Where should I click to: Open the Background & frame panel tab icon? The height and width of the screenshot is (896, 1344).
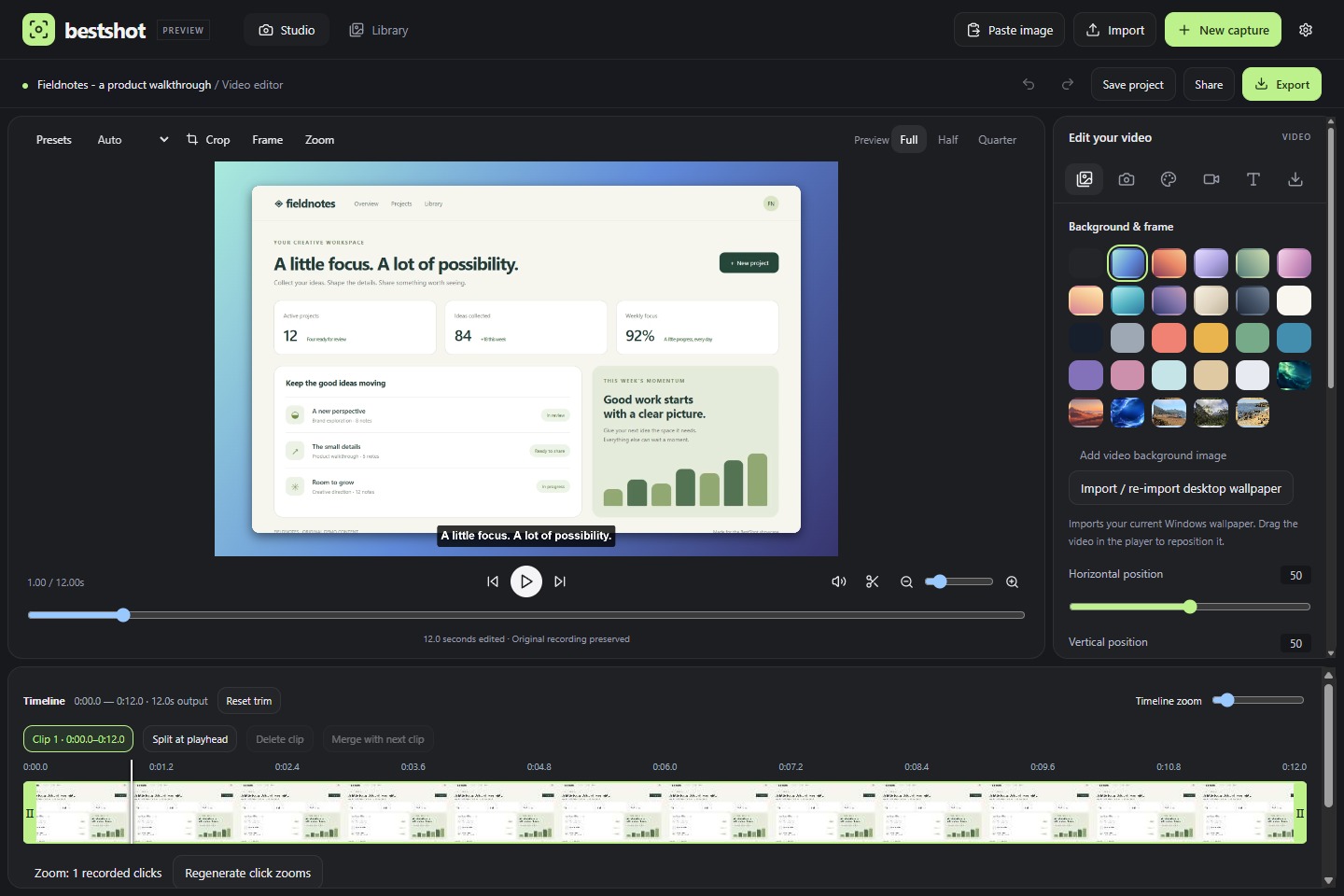tap(1085, 179)
